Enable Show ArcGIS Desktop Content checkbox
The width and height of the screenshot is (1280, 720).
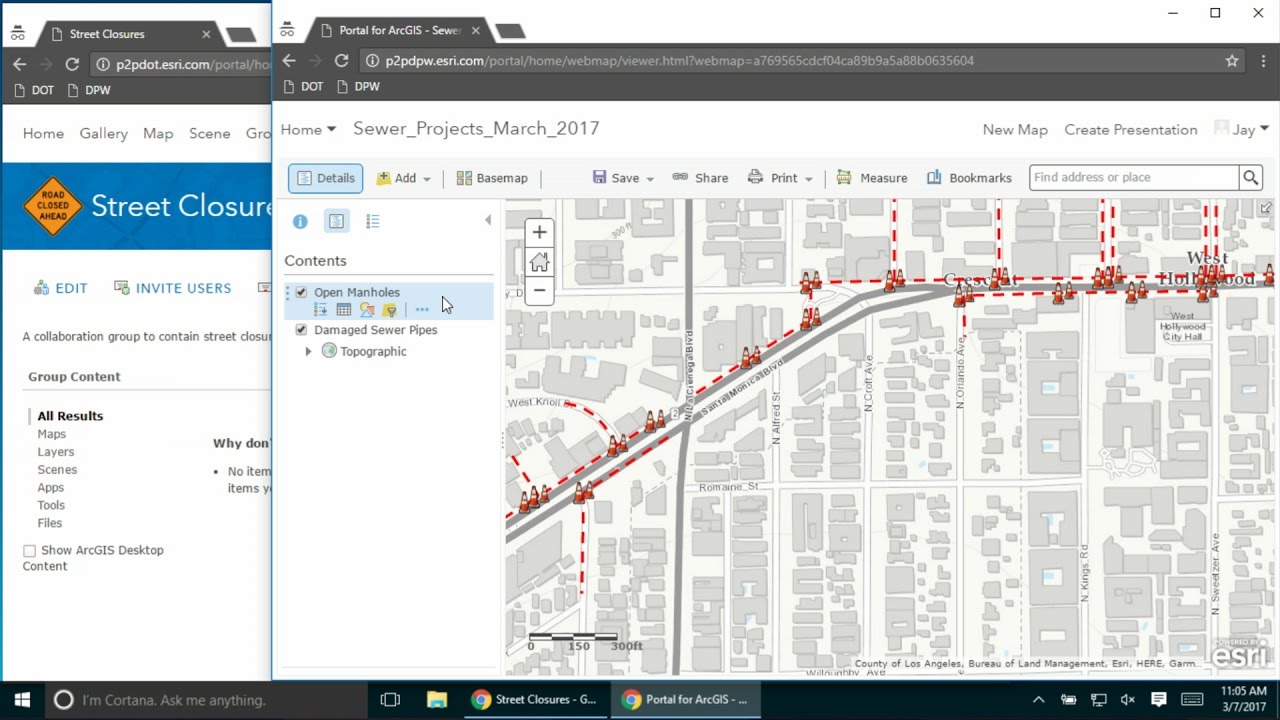[x=29, y=551]
